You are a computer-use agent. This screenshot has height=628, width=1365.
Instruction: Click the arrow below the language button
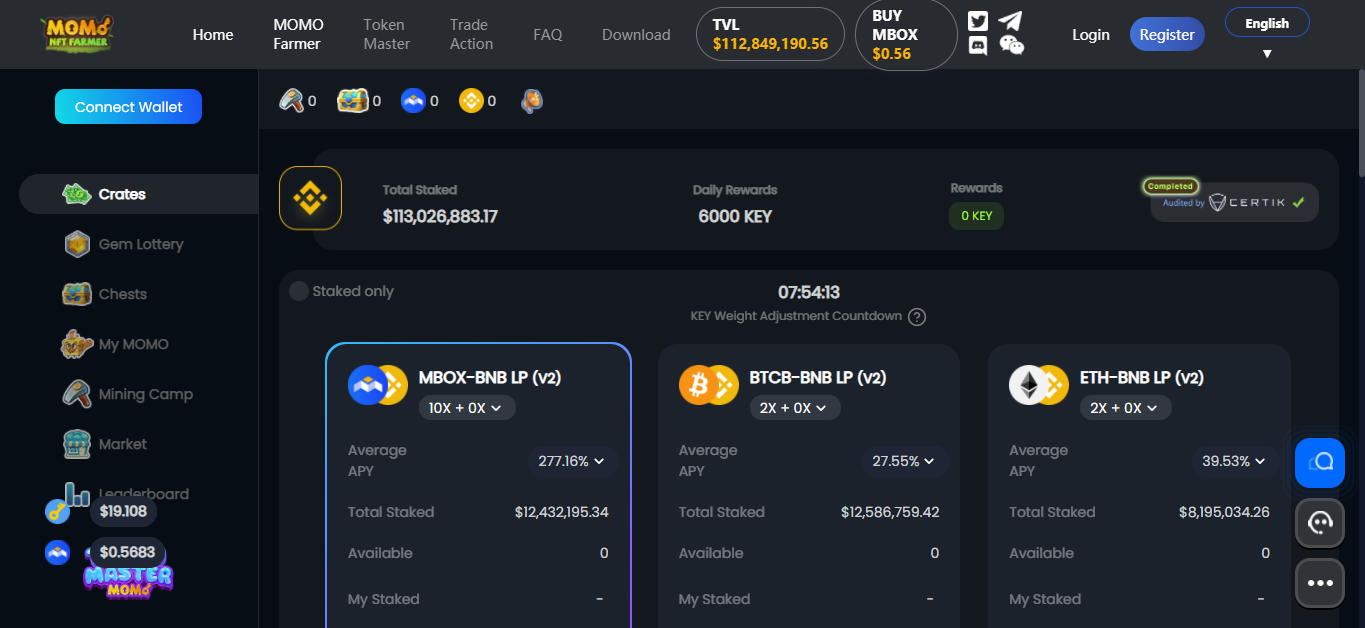coord(1267,54)
